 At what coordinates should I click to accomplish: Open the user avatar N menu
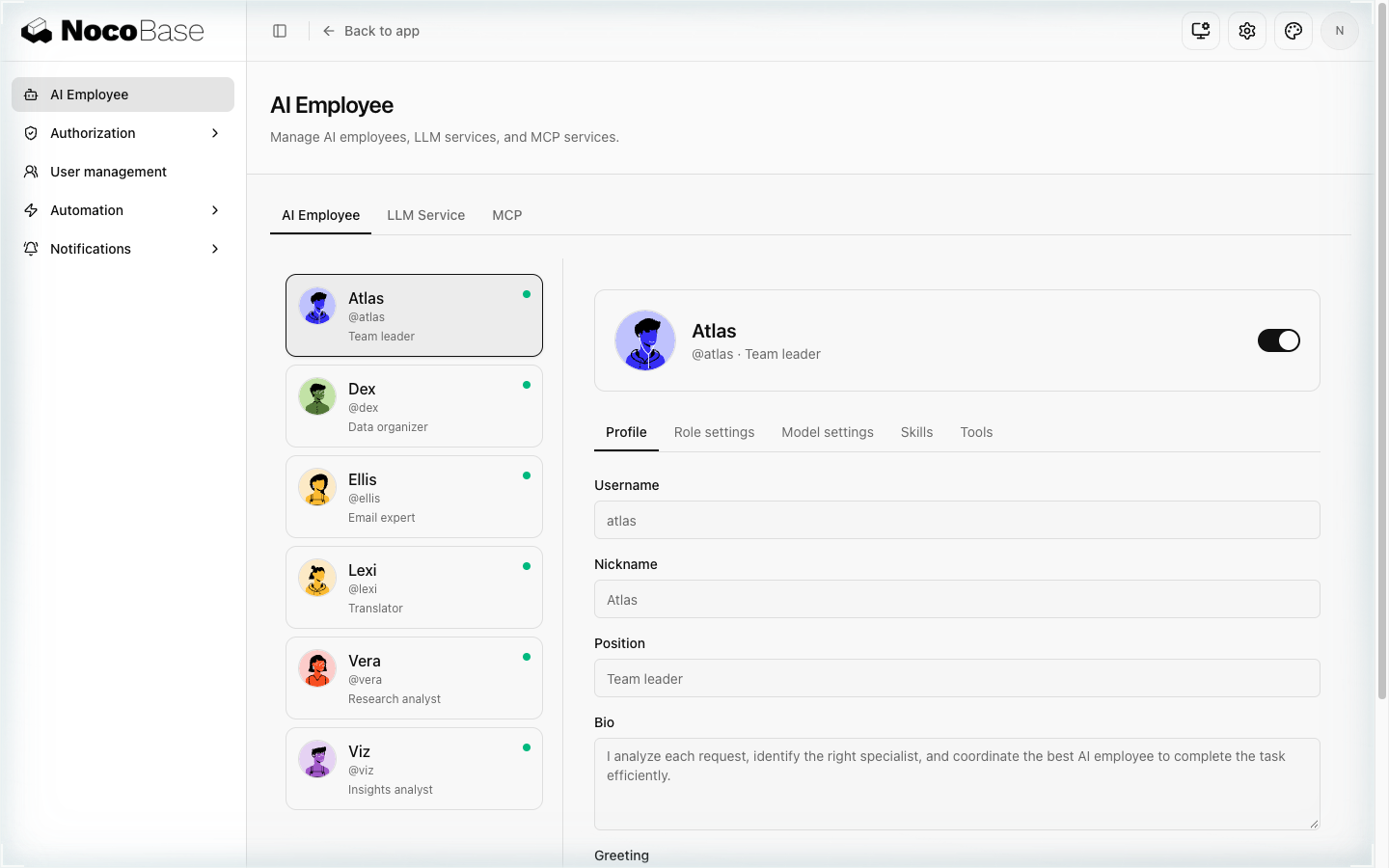pyautogui.click(x=1340, y=31)
